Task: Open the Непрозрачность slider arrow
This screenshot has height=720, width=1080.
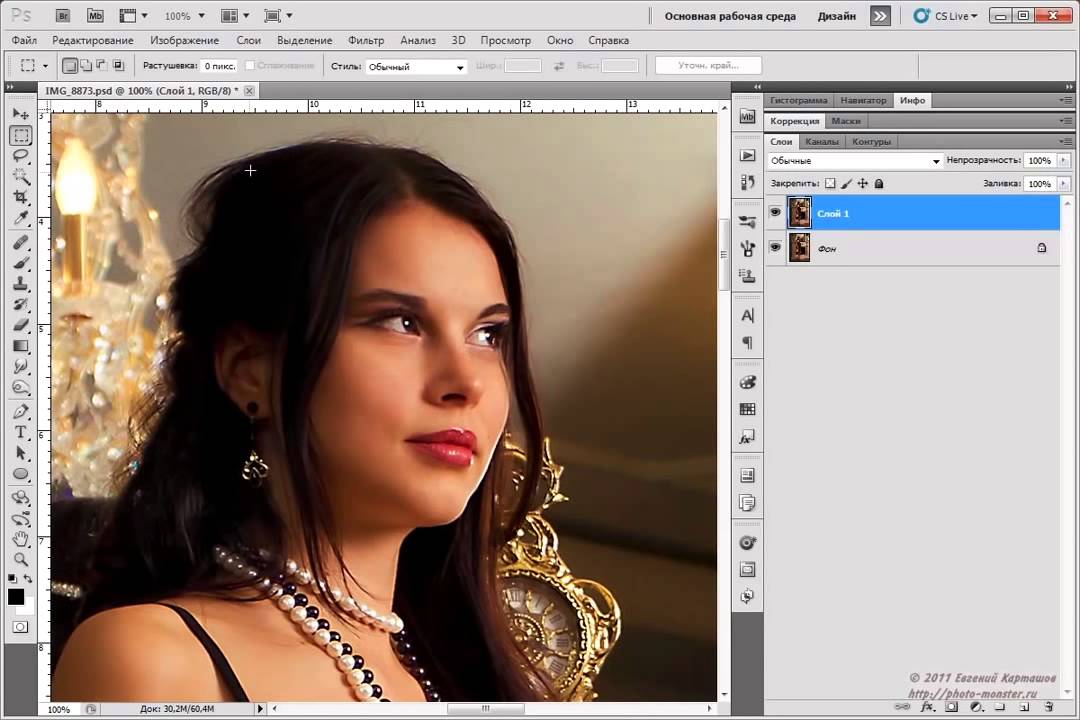Action: [x=1063, y=161]
